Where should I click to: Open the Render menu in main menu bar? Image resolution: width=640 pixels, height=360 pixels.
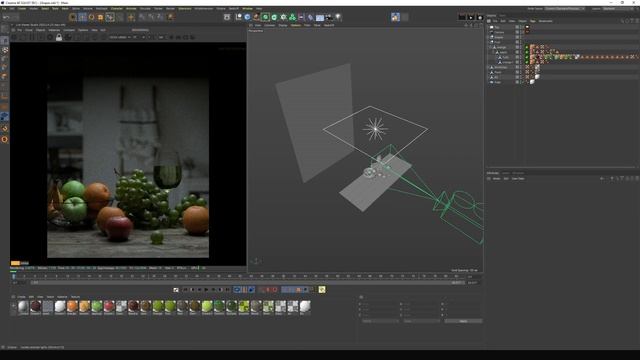pyautogui.click(x=170, y=9)
